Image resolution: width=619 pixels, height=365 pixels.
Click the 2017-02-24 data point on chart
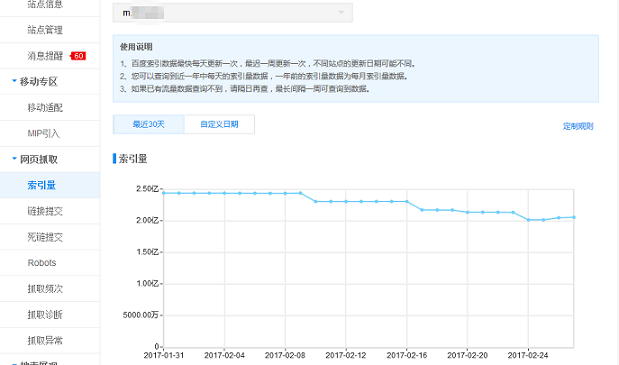tap(528, 220)
